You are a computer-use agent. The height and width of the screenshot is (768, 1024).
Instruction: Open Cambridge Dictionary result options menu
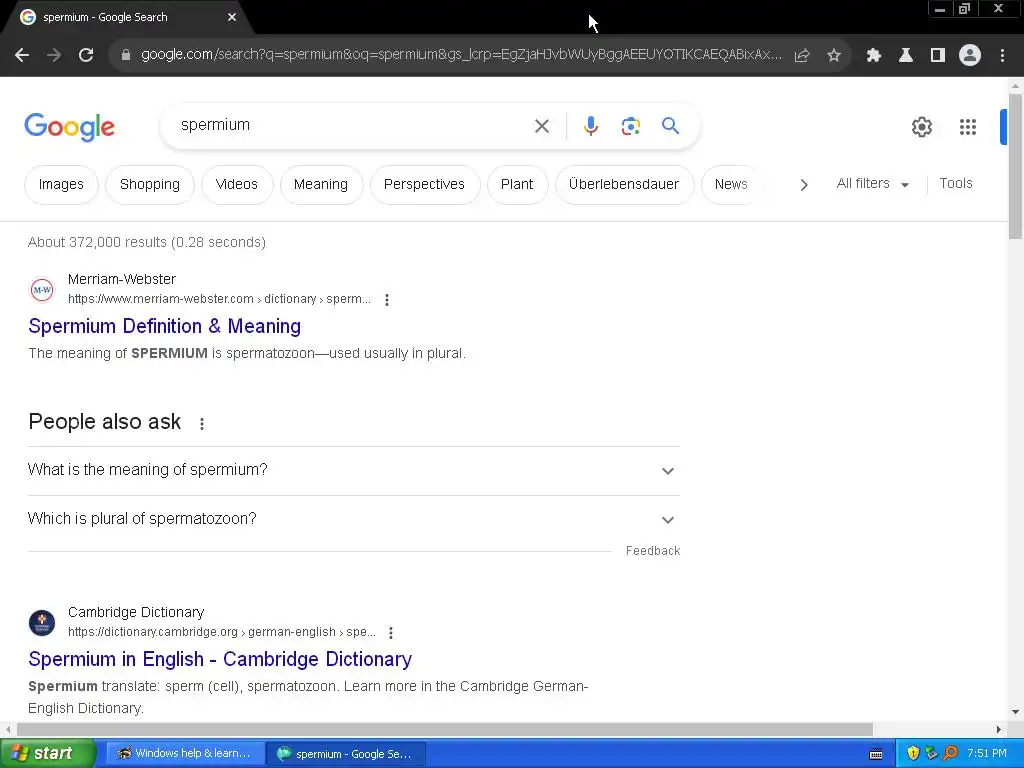[391, 633]
